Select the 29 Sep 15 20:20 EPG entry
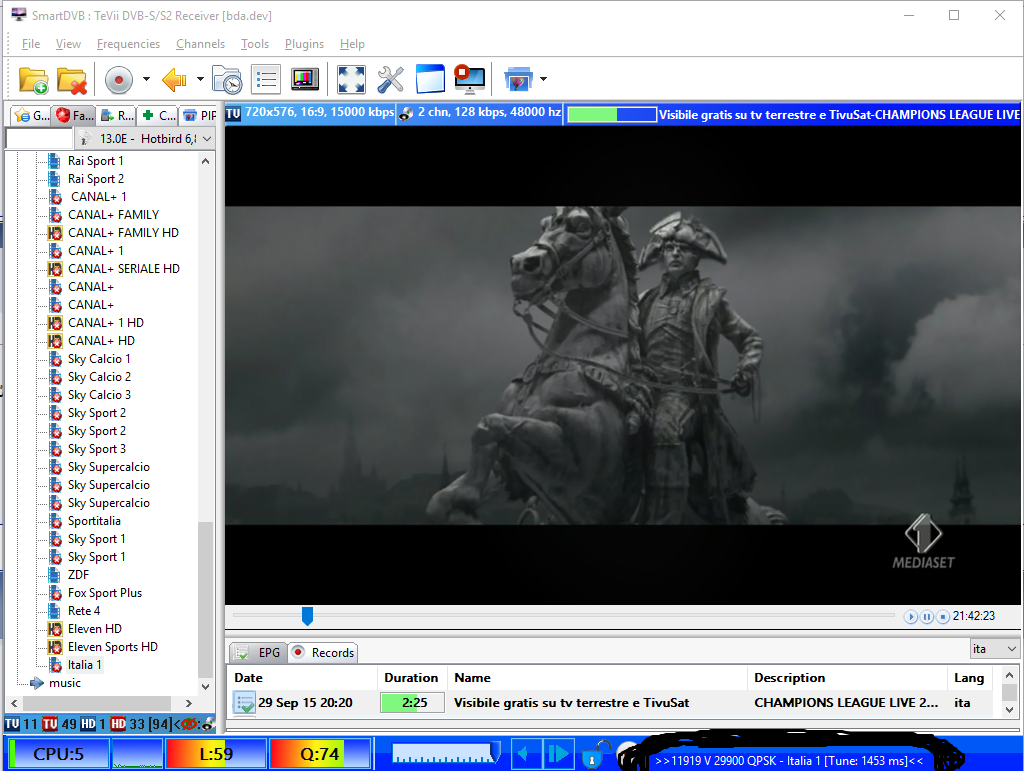Screen dimensions: 1024x771 611,702
